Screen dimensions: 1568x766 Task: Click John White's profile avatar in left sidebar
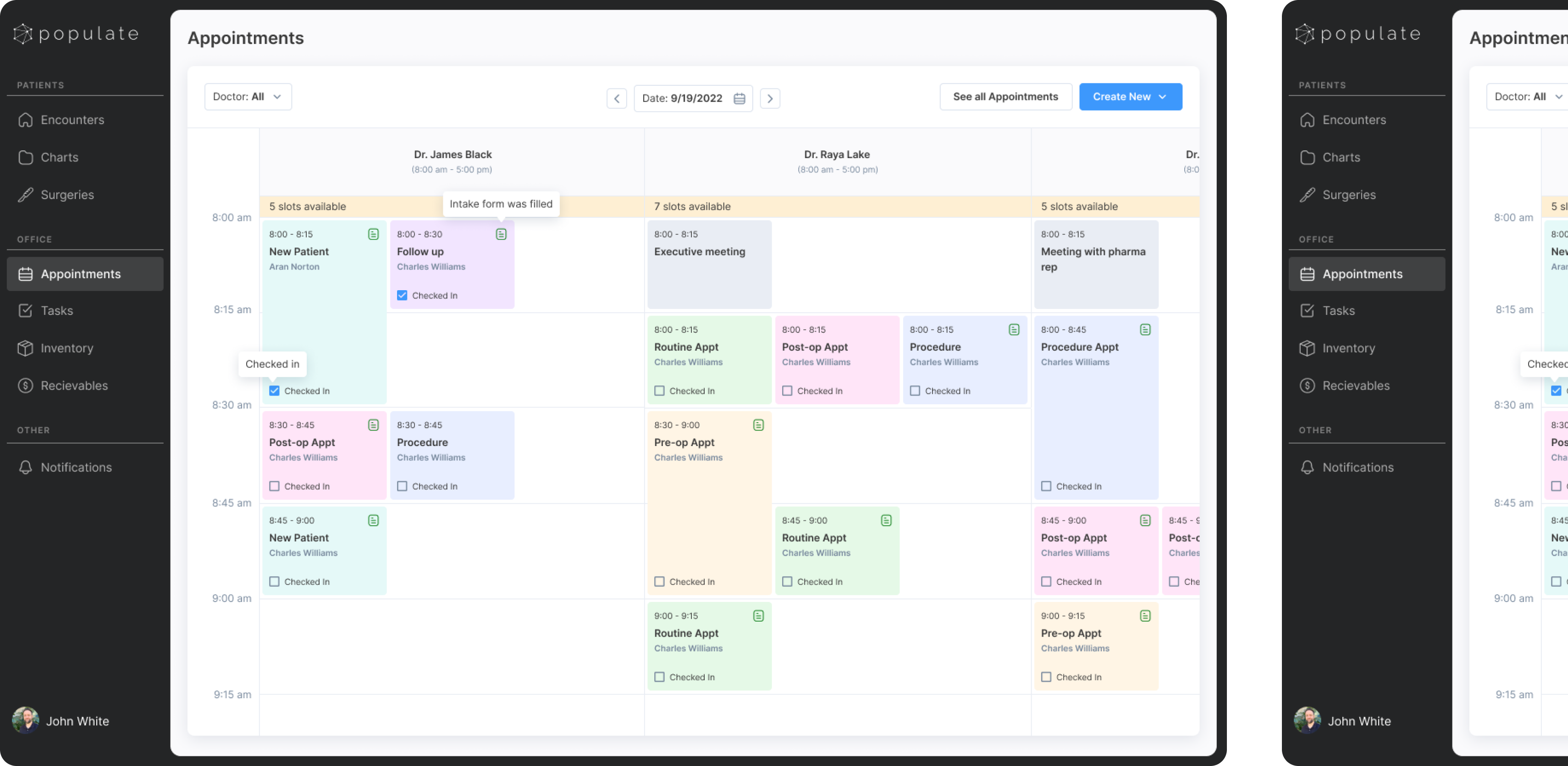pos(26,720)
